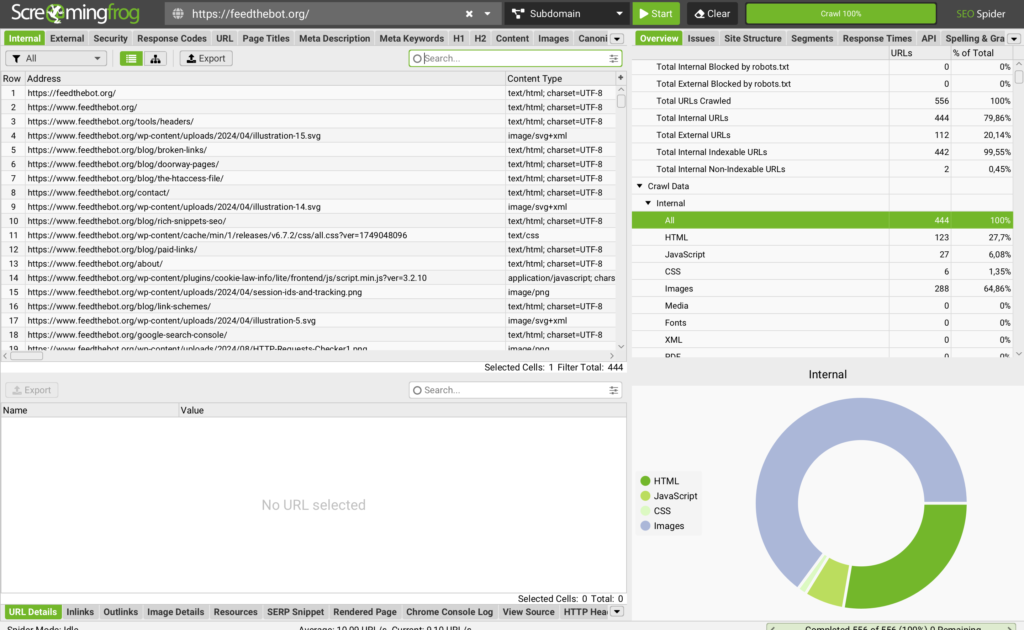1024x630 pixels.
Task: Open the View Source tab
Action: click(x=528, y=612)
